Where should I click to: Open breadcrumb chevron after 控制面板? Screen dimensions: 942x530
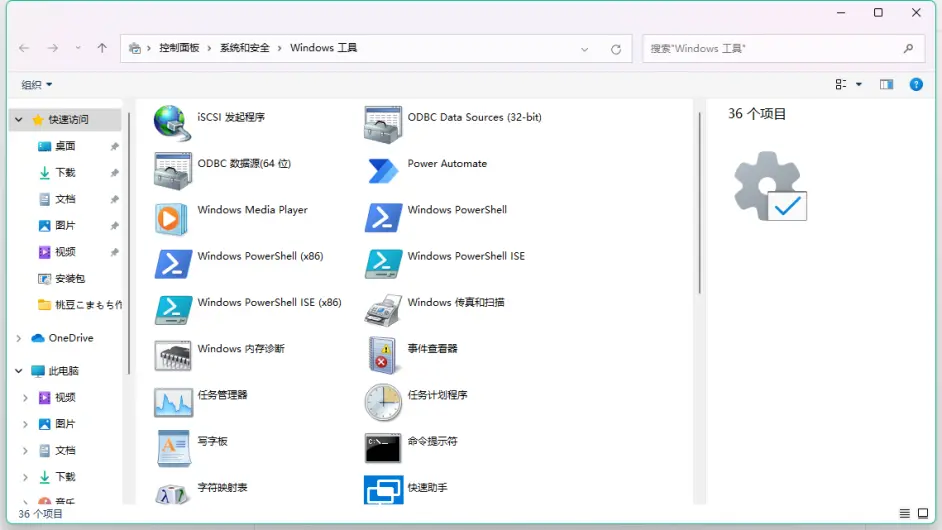point(209,48)
